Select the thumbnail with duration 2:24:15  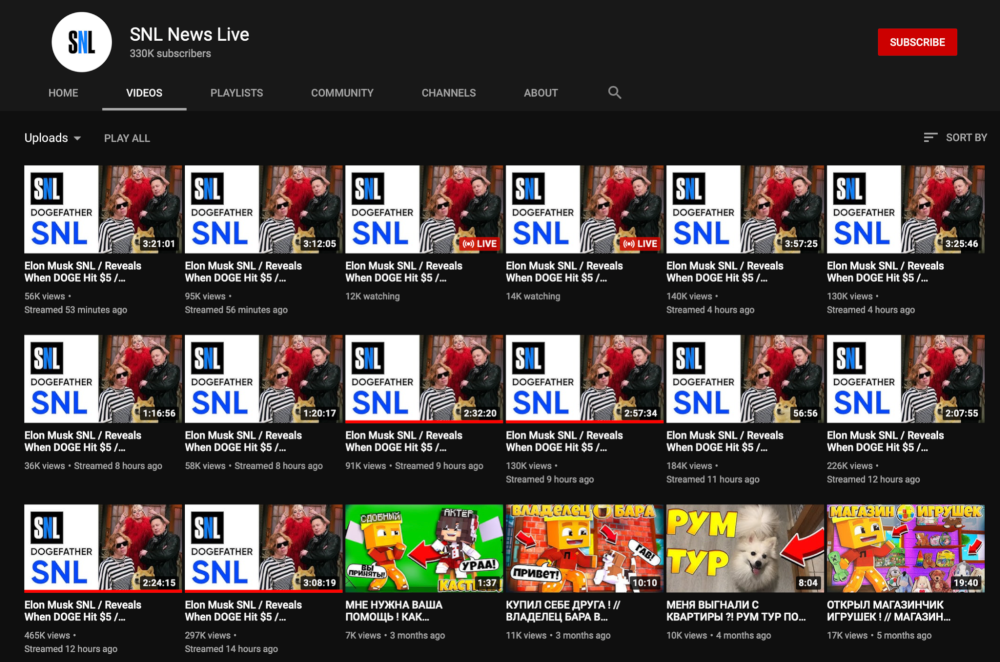[x=103, y=548]
